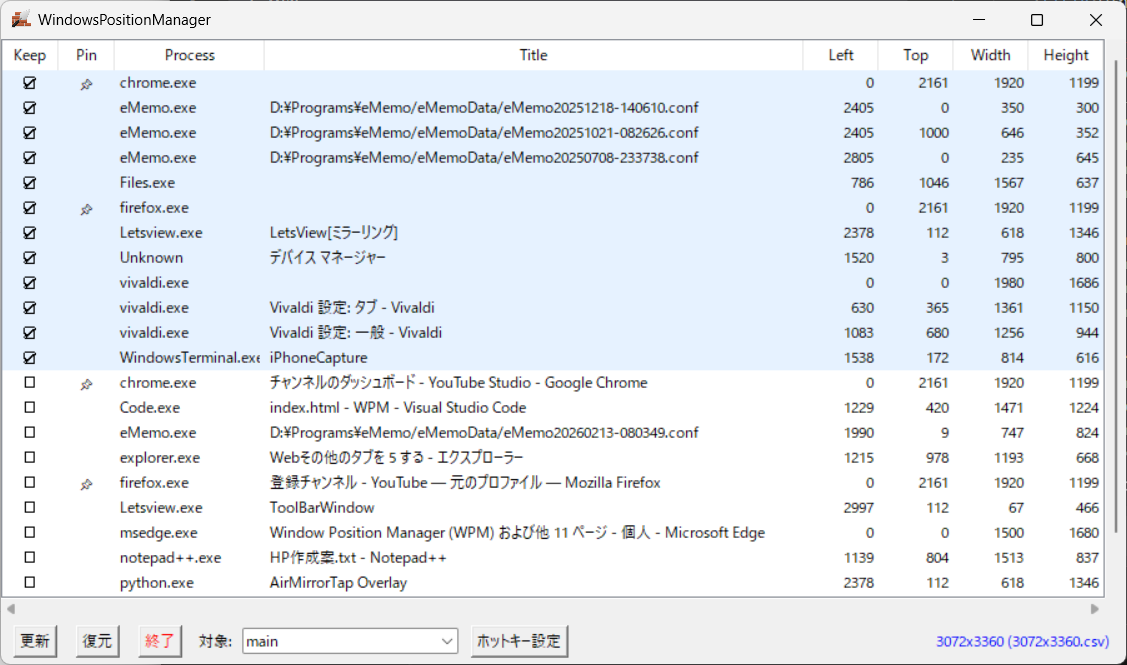Click the pin icon for checked chrome.exe row
Image resolution: width=1127 pixels, height=665 pixels.
(86, 84)
